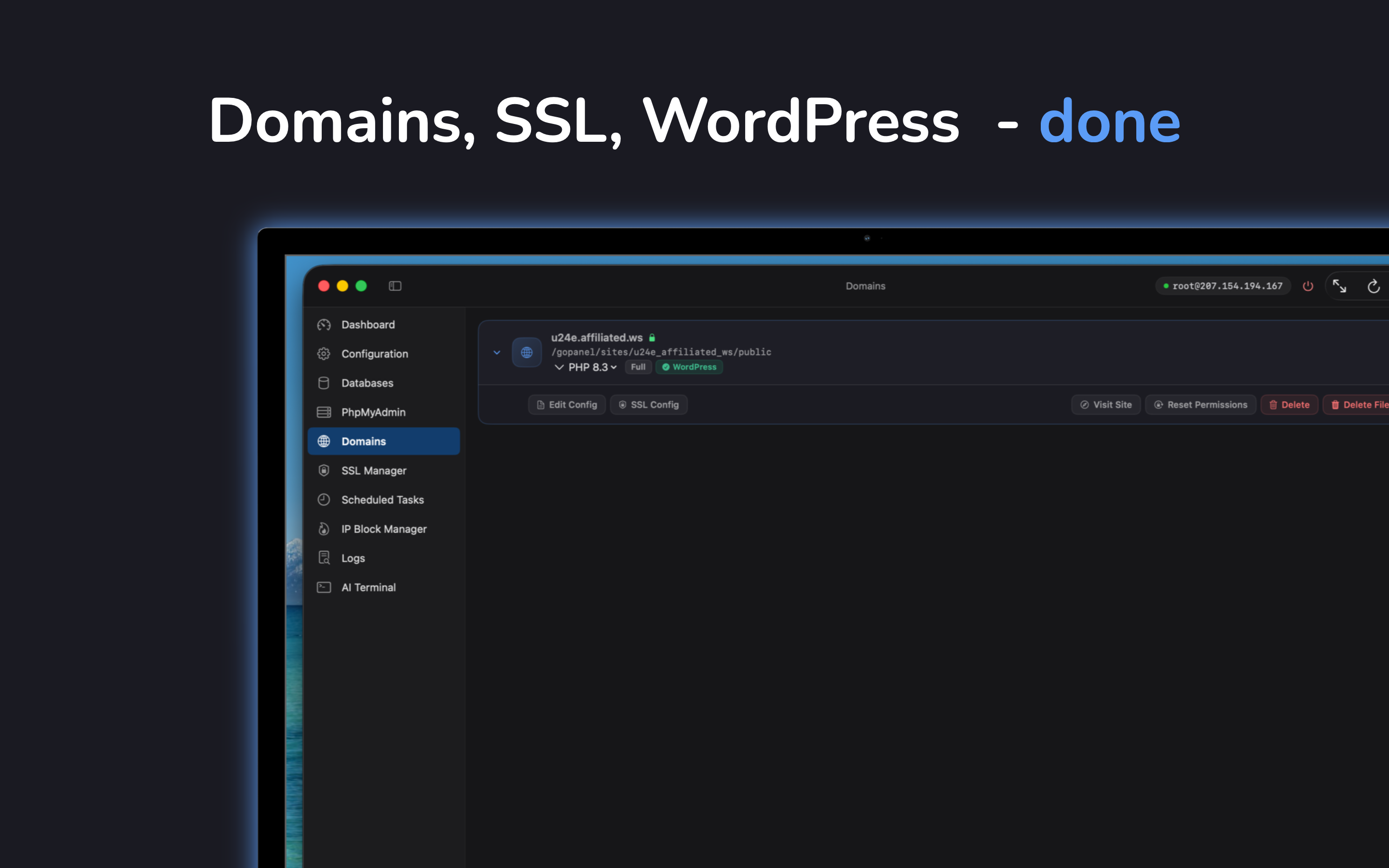Click the refresh icon in title bar
This screenshot has width=1389, height=868.
[x=1373, y=286]
